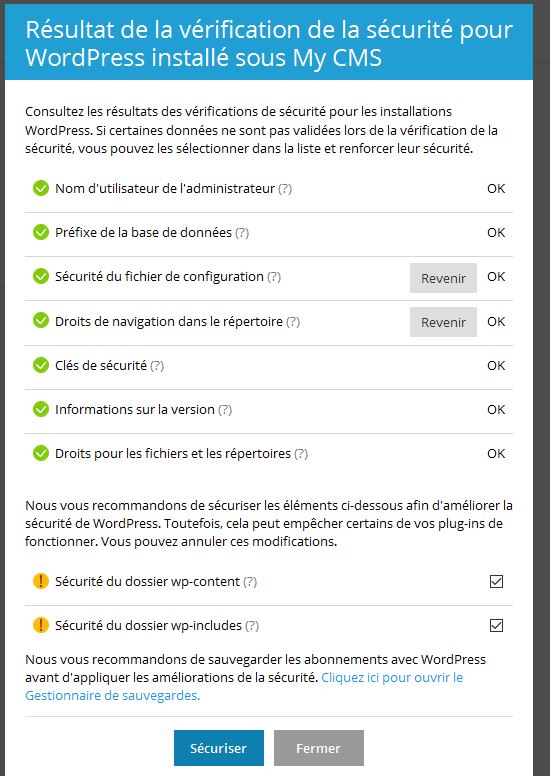Open help (?) for Préfixe de la base de données
The width and height of the screenshot is (550, 776).
pos(242,233)
